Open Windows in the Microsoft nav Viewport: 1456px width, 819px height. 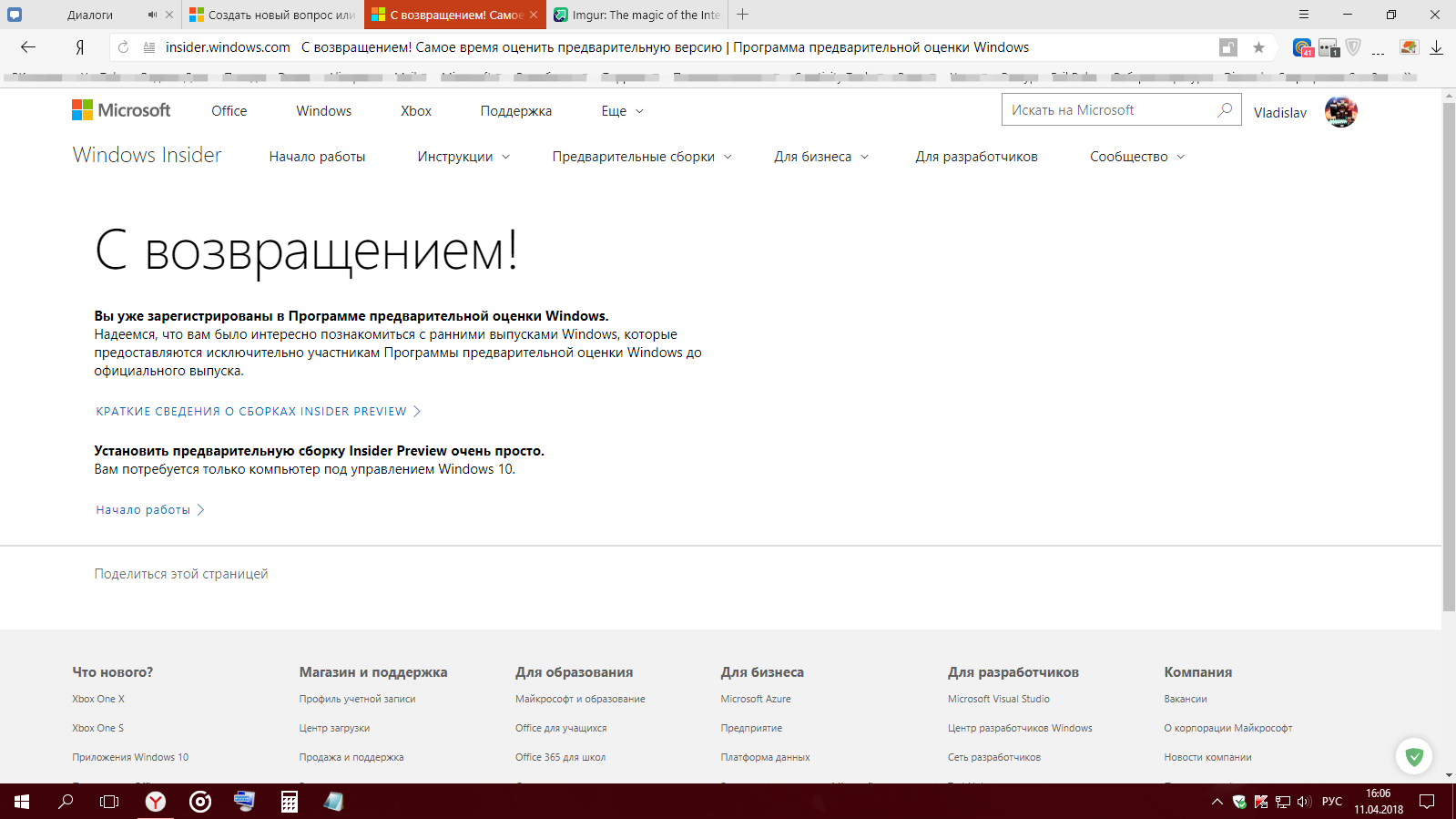[x=323, y=111]
